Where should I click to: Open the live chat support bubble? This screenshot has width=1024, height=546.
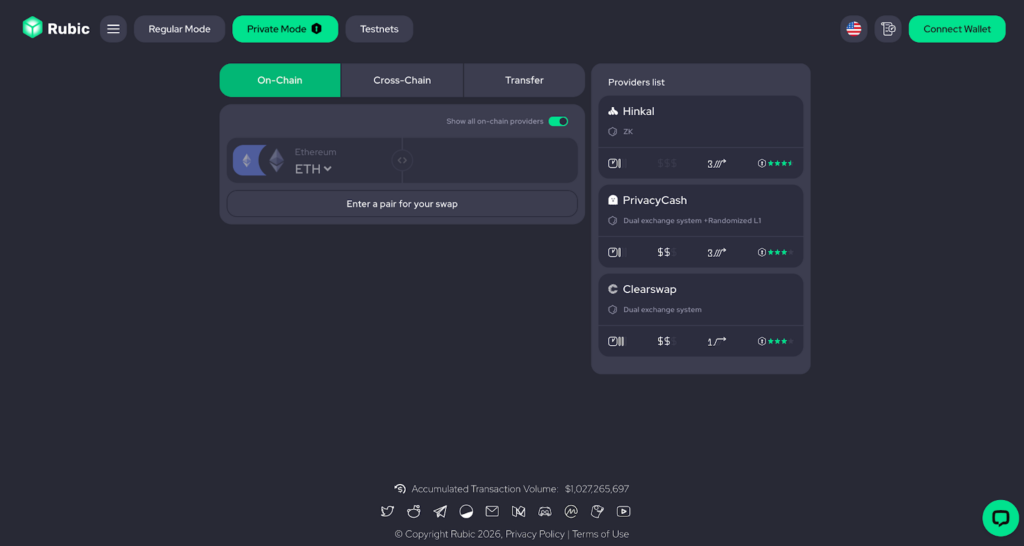click(x=999, y=517)
